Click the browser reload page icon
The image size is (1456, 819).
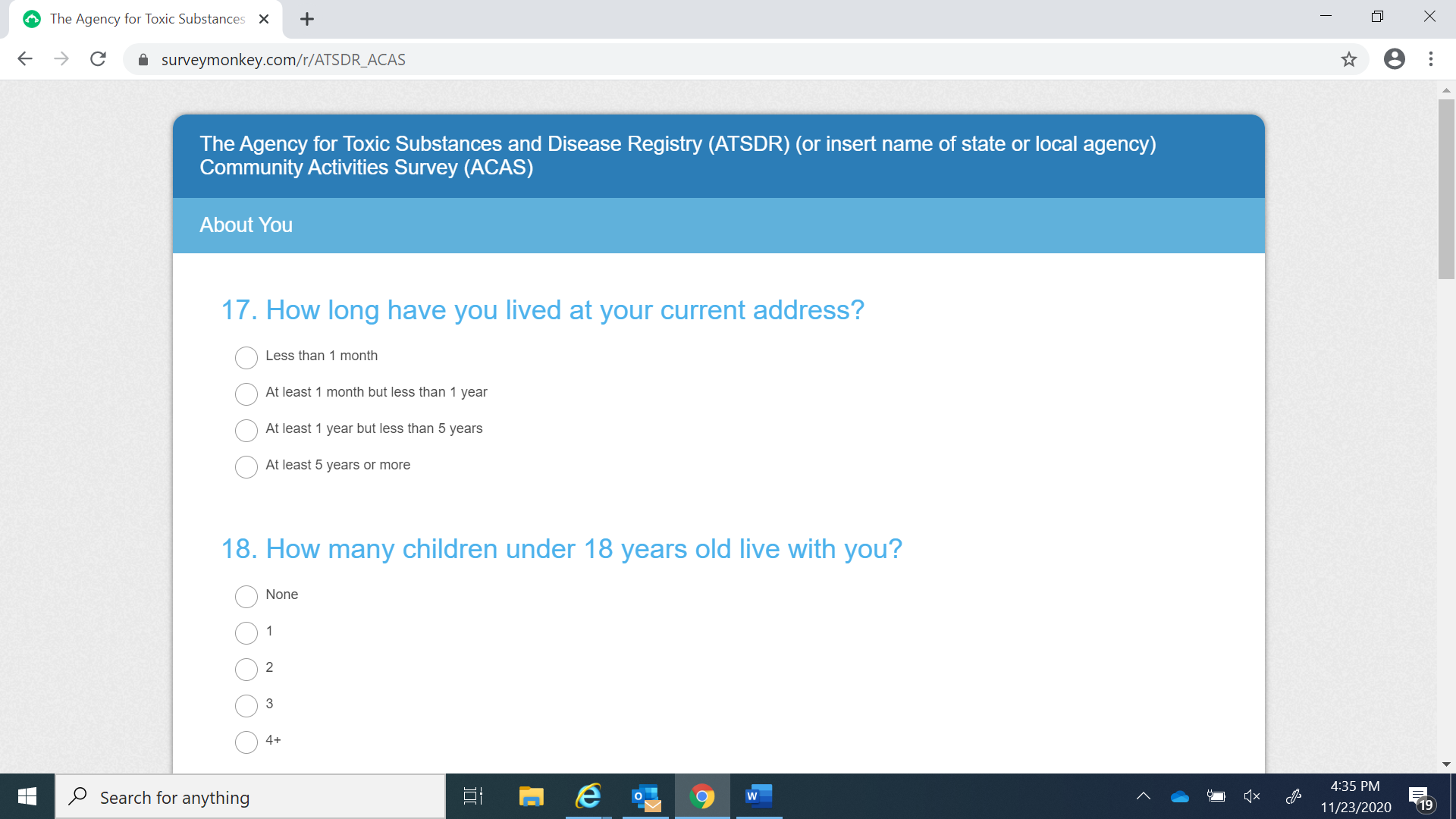(x=98, y=59)
